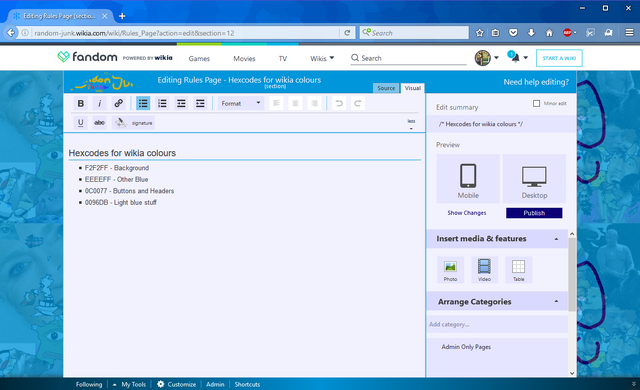The image size is (640, 390).
Task: Open the Format dropdown
Action: (x=241, y=103)
